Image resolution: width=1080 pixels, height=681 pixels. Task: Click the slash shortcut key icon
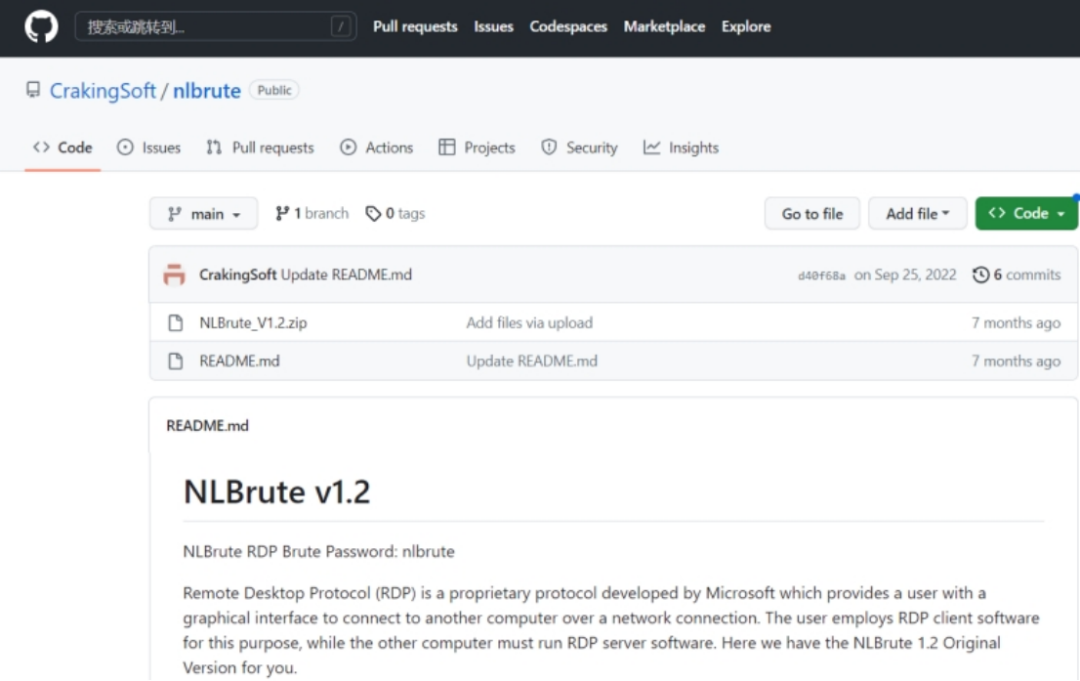341,27
